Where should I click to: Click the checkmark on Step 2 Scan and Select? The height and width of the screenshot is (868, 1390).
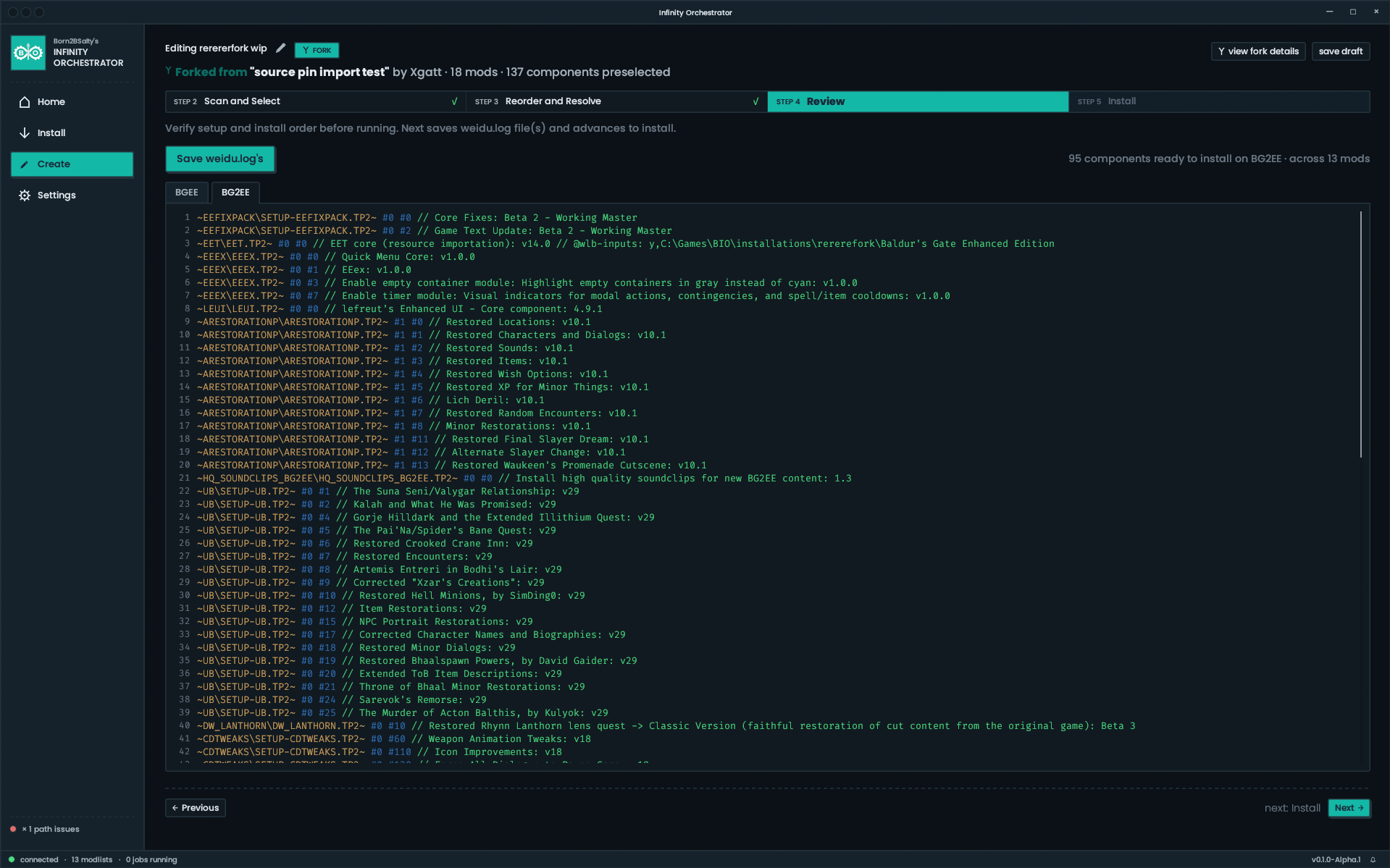[455, 101]
